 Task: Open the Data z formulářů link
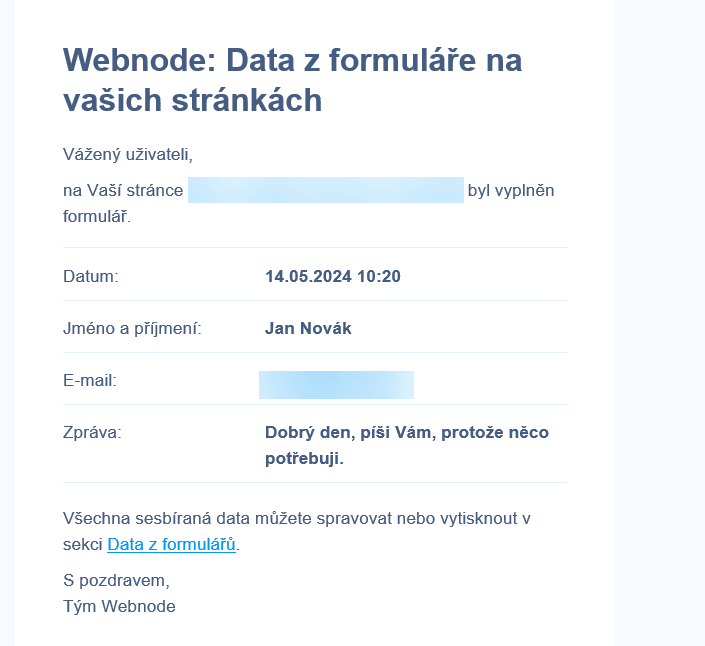[x=171, y=544]
